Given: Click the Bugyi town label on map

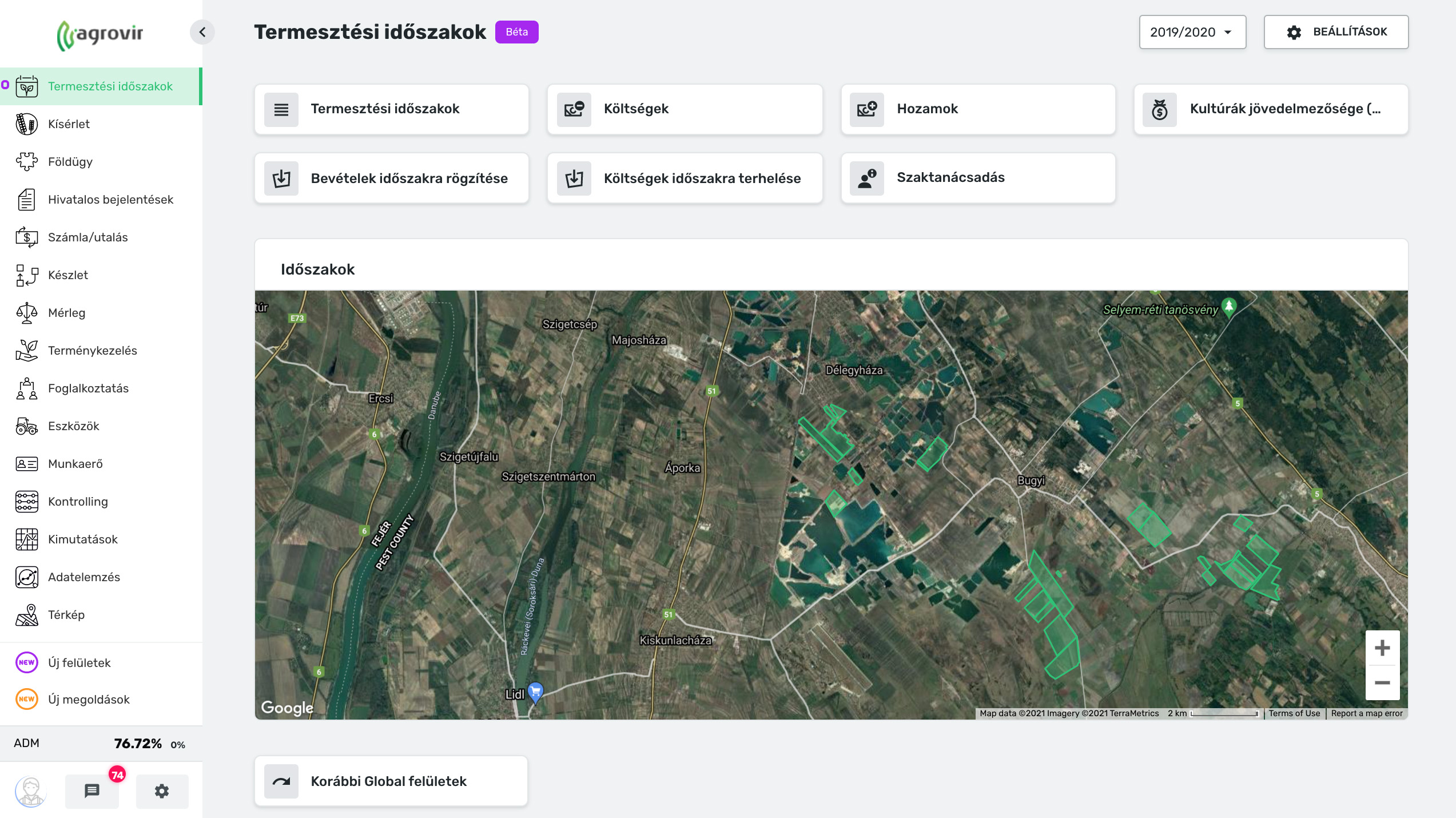Looking at the screenshot, I should coord(1031,481).
